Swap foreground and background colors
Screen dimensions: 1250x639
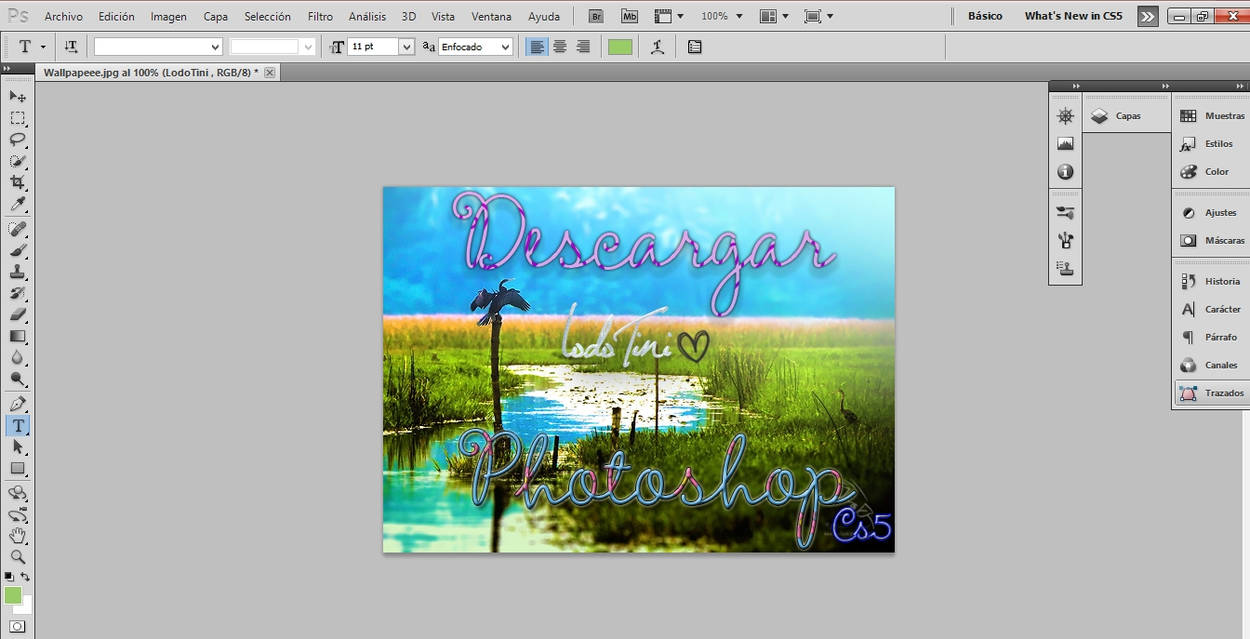[26, 577]
